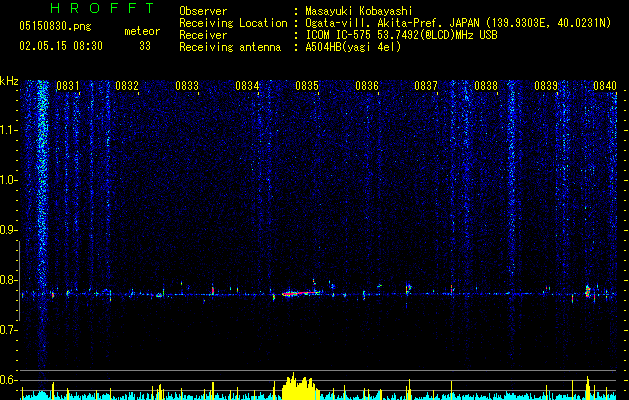The height and width of the screenshot is (400, 629).
Task: Click the long red meteor echo near 0835
Action: pos(301,293)
